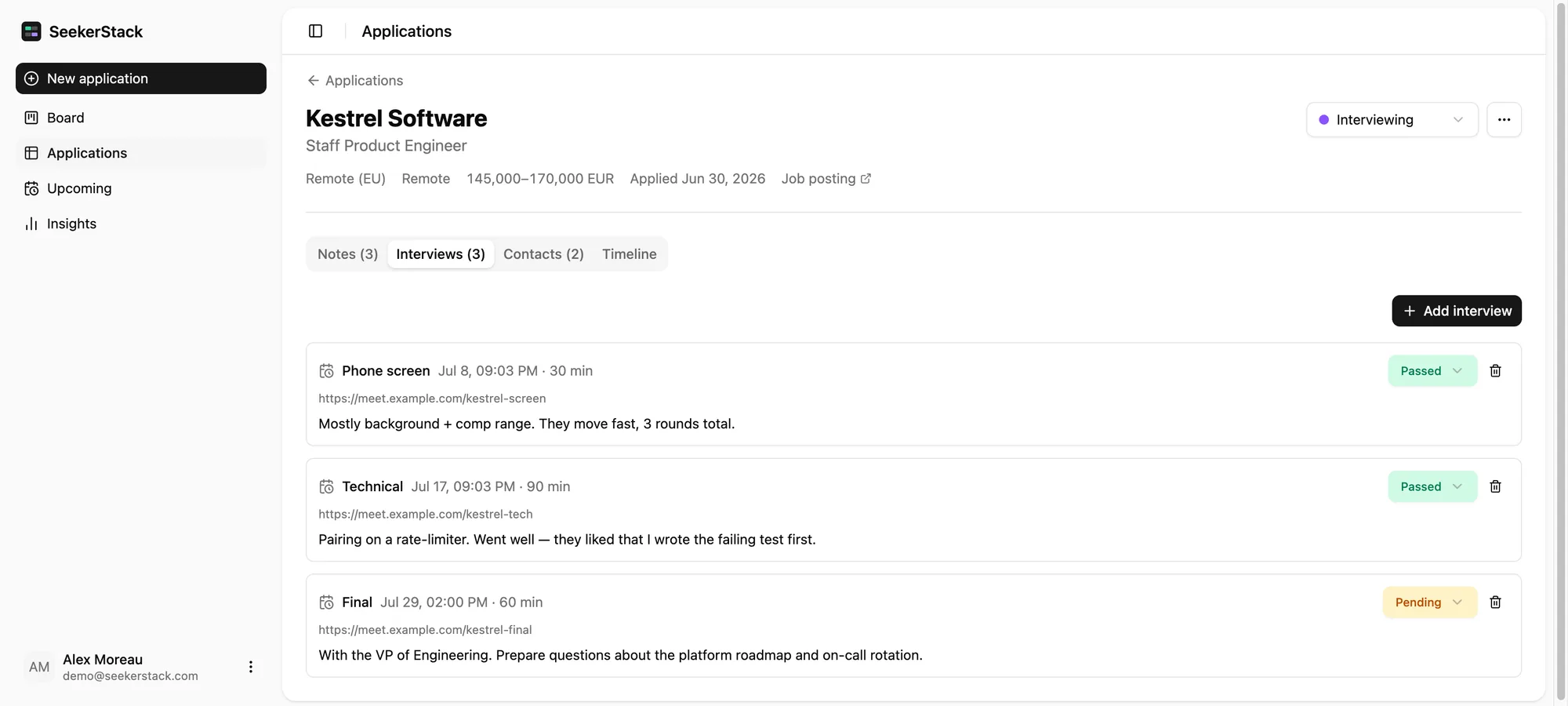
Task: Click the Add interview button
Action: 1456,311
